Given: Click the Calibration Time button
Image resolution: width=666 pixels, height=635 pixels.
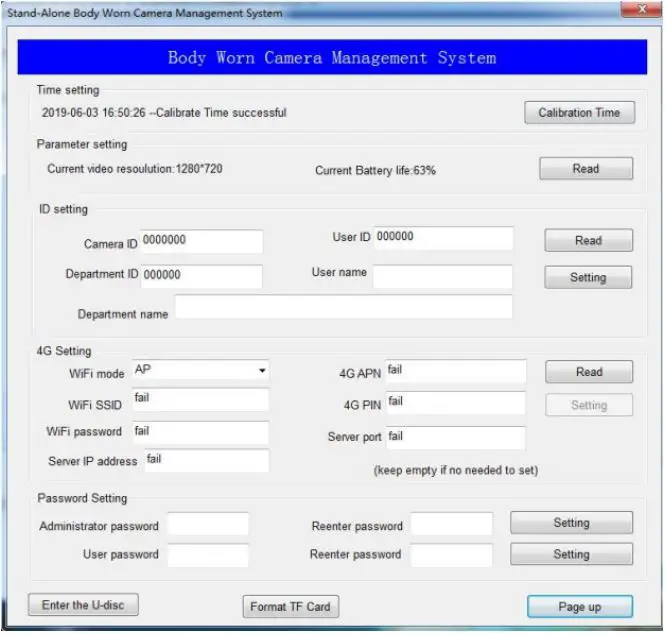Looking at the screenshot, I should 579,113.
